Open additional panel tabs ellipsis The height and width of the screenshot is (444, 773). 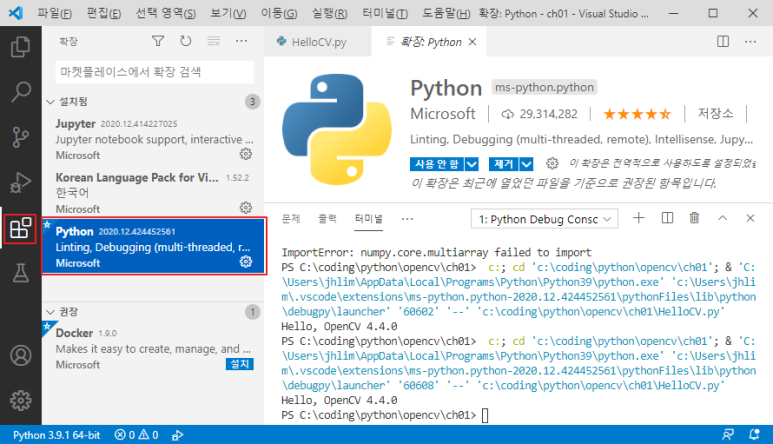click(407, 219)
